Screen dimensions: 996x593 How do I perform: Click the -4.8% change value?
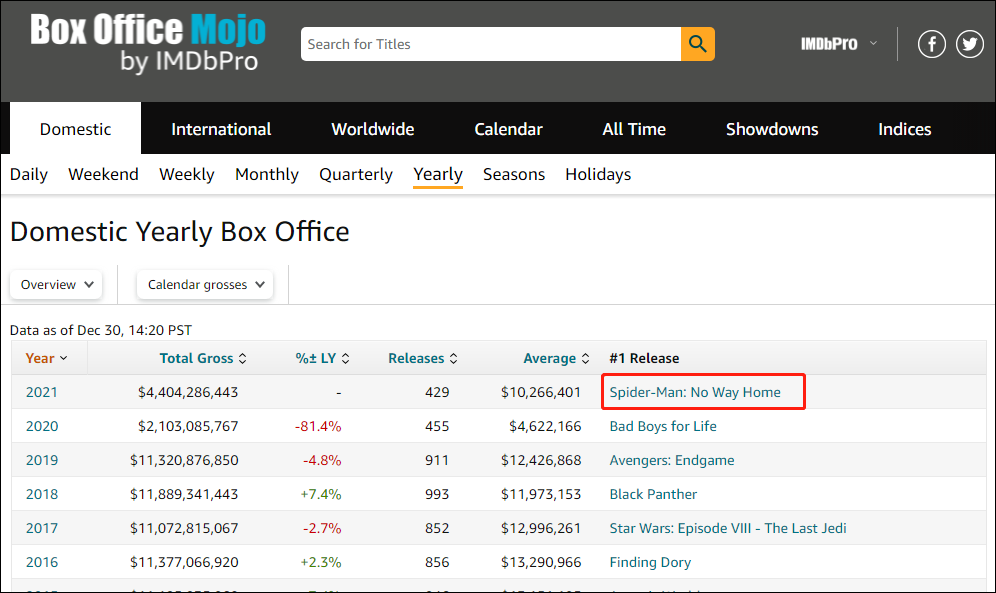pyautogui.click(x=322, y=460)
